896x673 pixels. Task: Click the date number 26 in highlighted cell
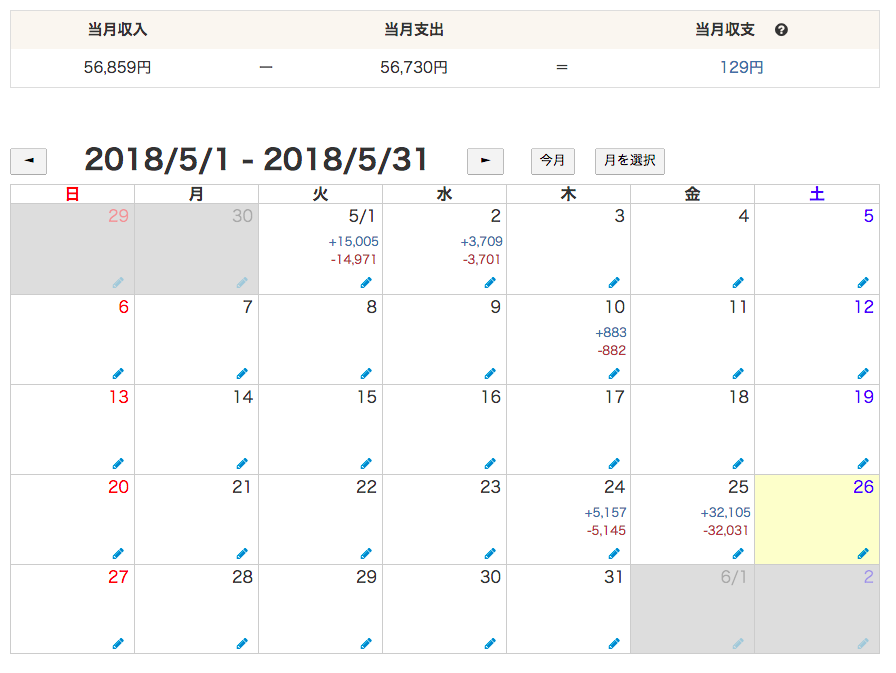[x=863, y=487]
